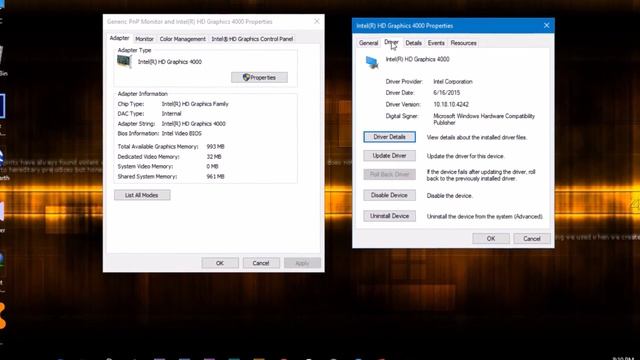This screenshot has height=360, width=640.
Task: Click the Update Driver button
Action: (x=389, y=156)
